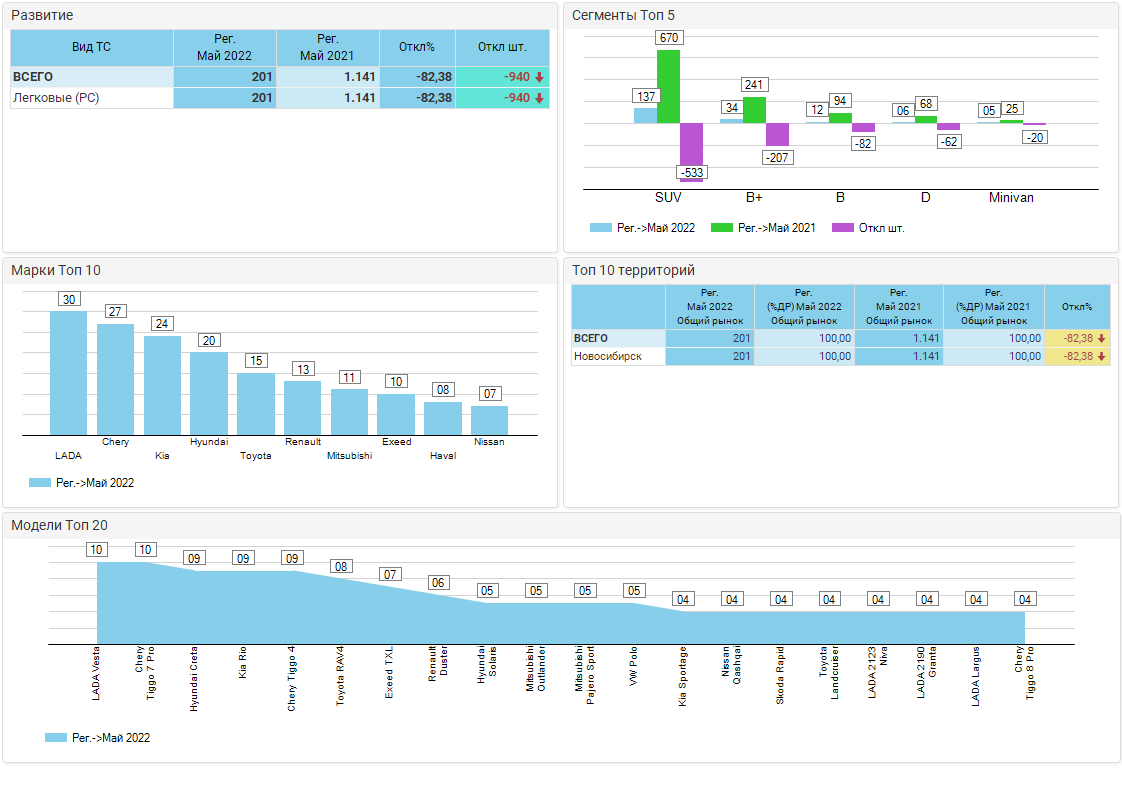
Task: Click purple Откл шт. legend marker
Action: [843, 228]
